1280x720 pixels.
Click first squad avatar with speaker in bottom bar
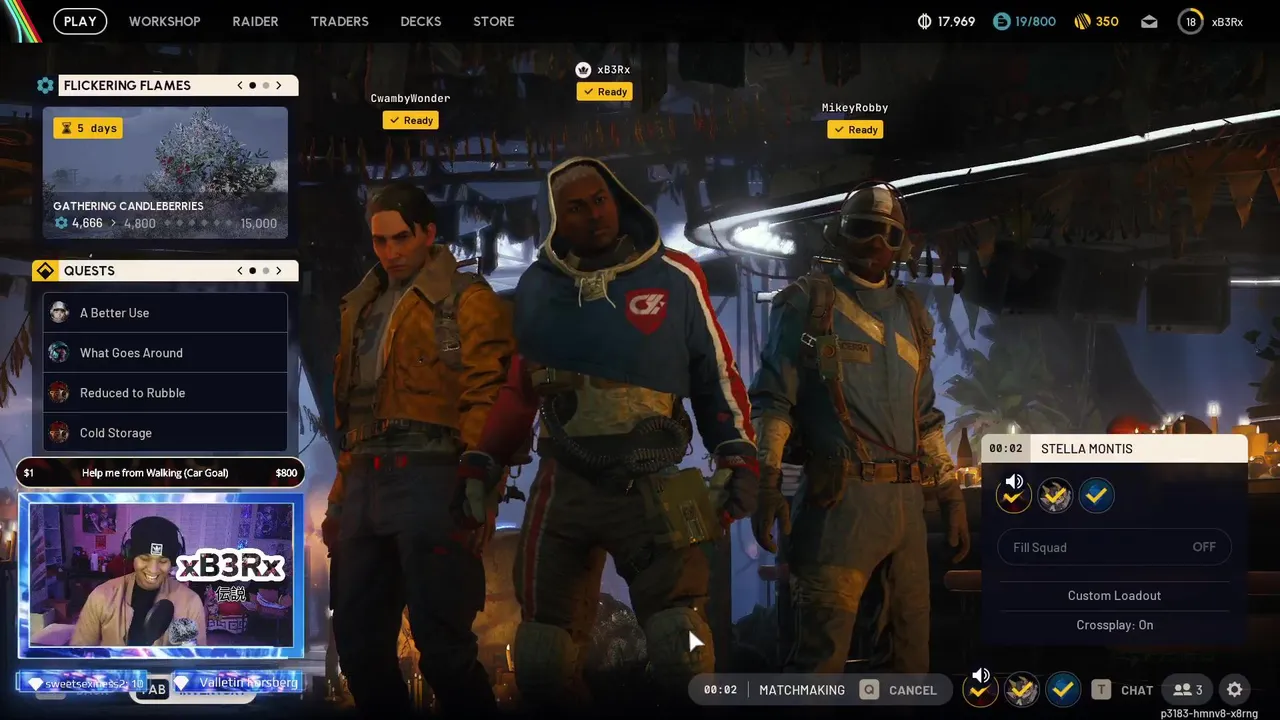(979, 688)
